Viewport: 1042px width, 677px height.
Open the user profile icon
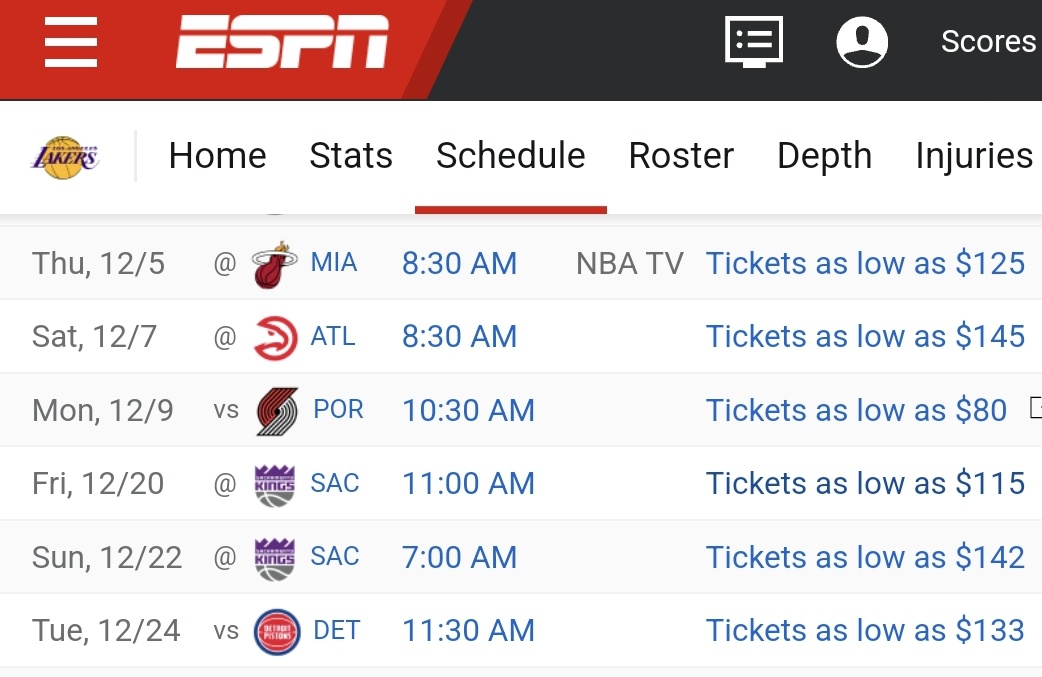pyautogui.click(x=862, y=42)
